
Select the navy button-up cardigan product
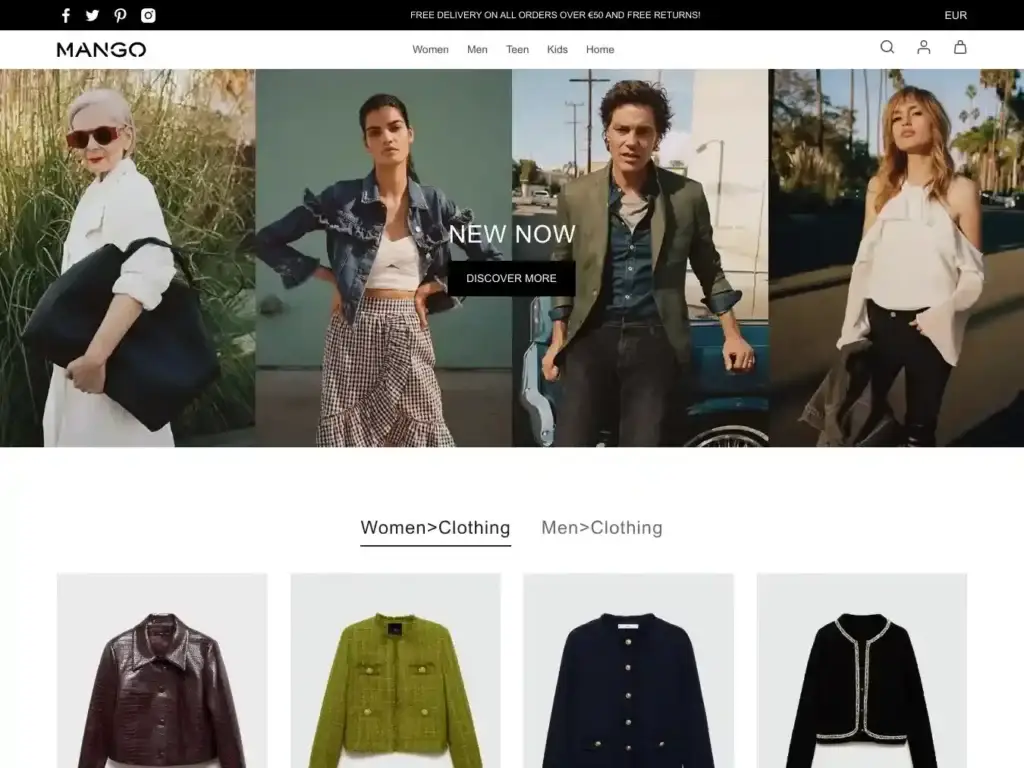click(628, 670)
